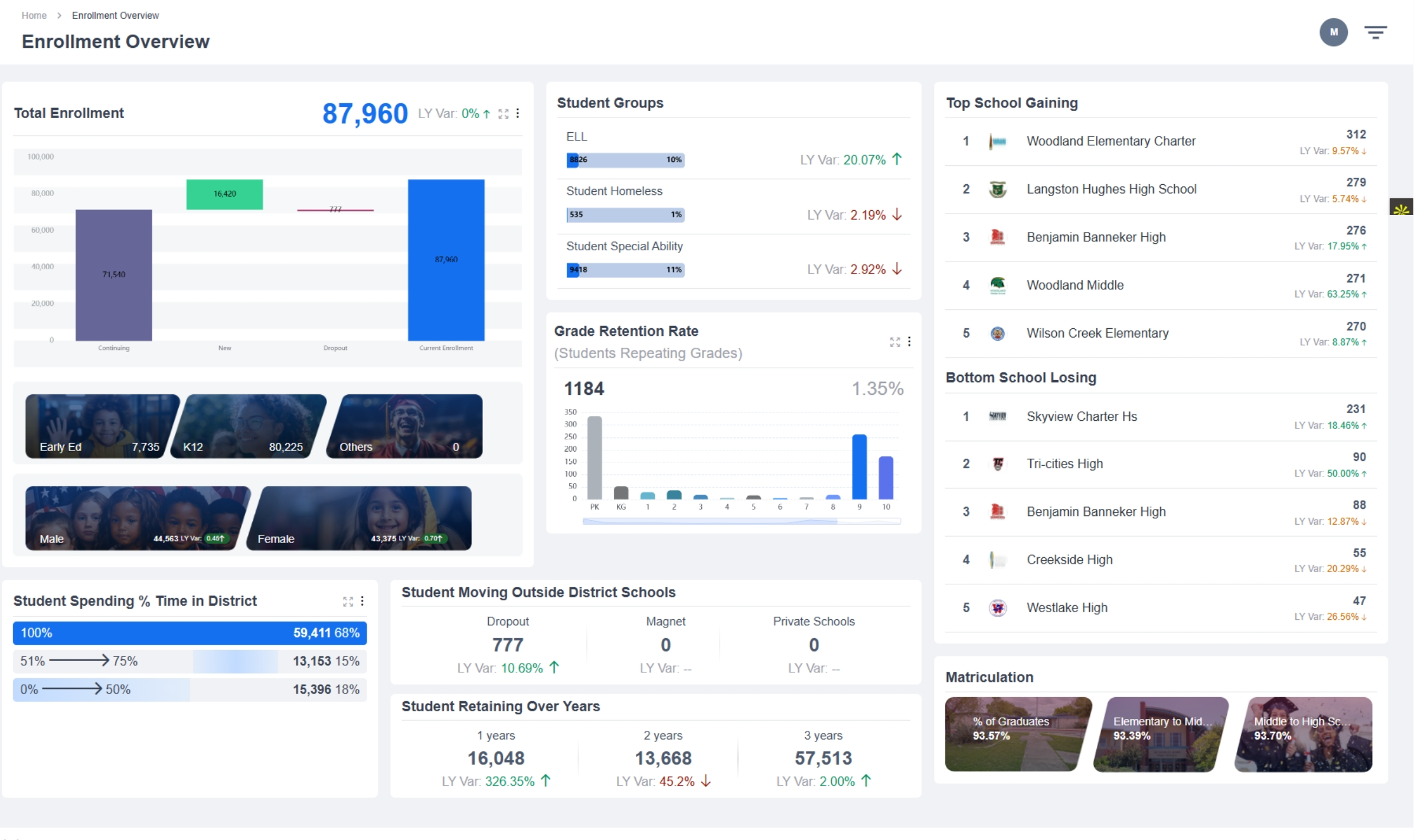This screenshot has height=840, width=1414.
Task: Click the Woodland Elementary Charter school logo
Action: [x=997, y=141]
